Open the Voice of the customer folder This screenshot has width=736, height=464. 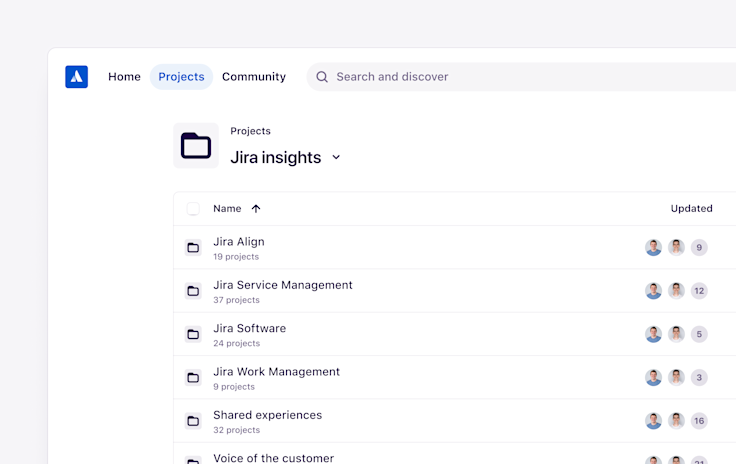pyautogui.click(x=274, y=458)
